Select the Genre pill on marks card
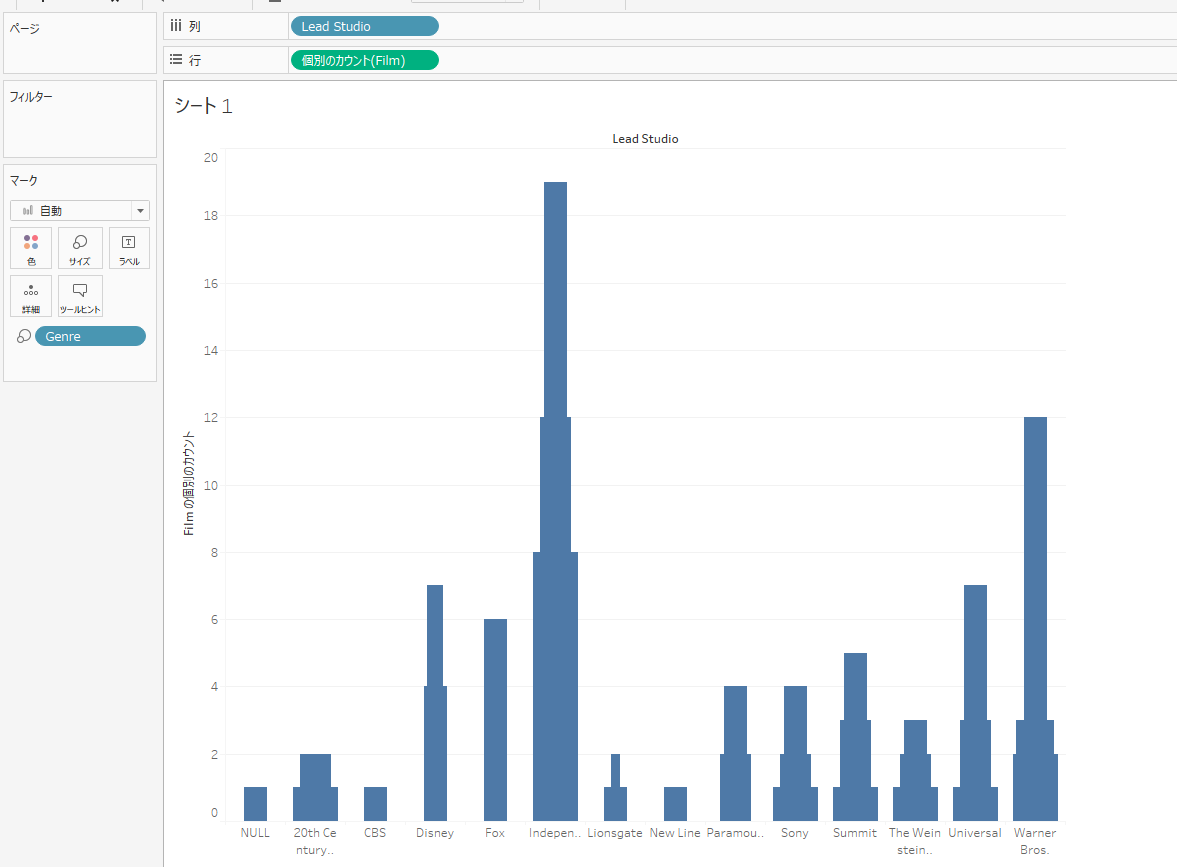The height and width of the screenshot is (867, 1177). 90,336
